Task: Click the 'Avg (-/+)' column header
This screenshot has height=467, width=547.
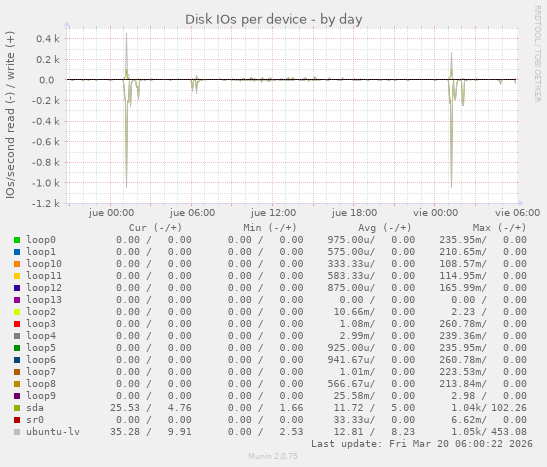Action: tap(384, 228)
